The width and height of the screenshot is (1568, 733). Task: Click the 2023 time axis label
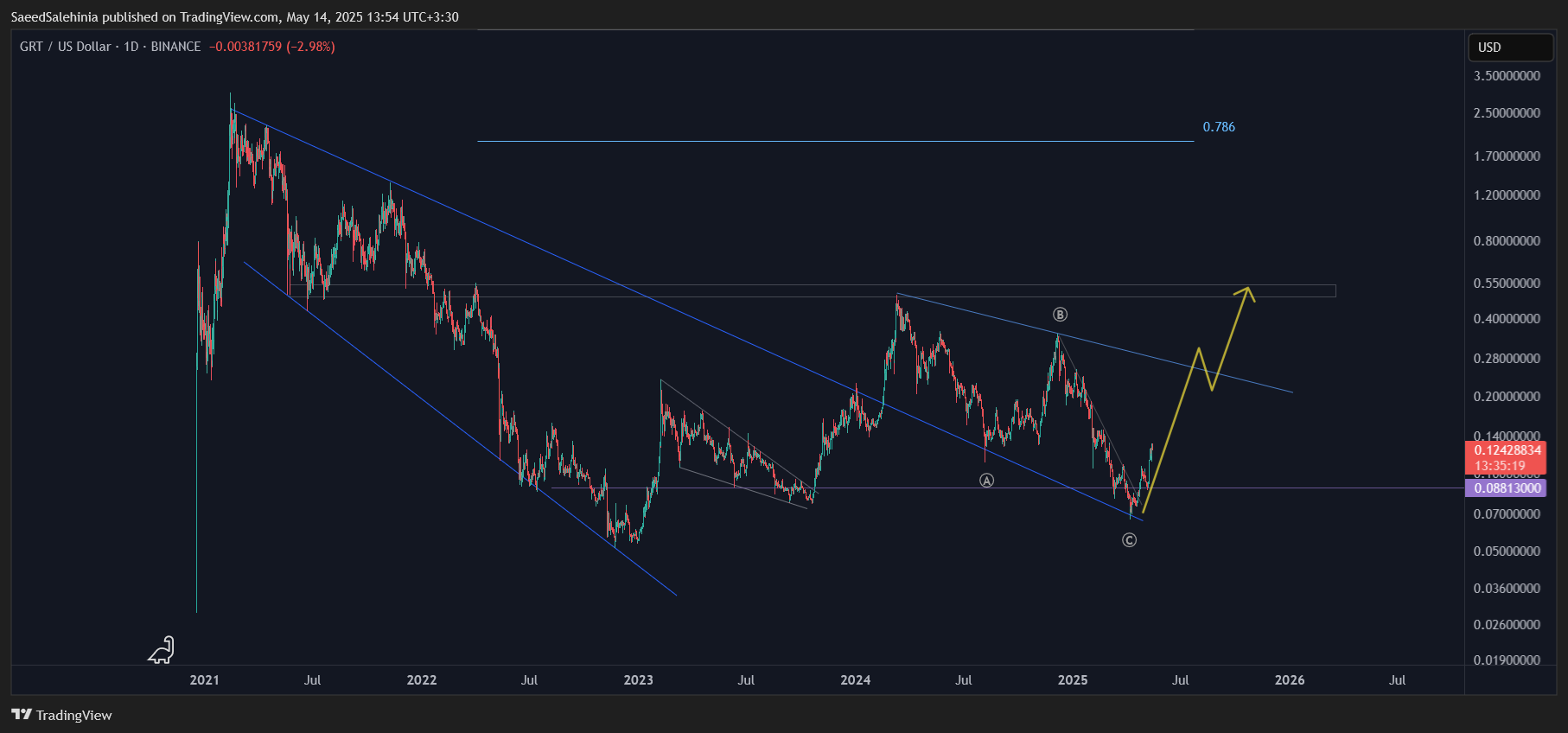[x=639, y=680]
